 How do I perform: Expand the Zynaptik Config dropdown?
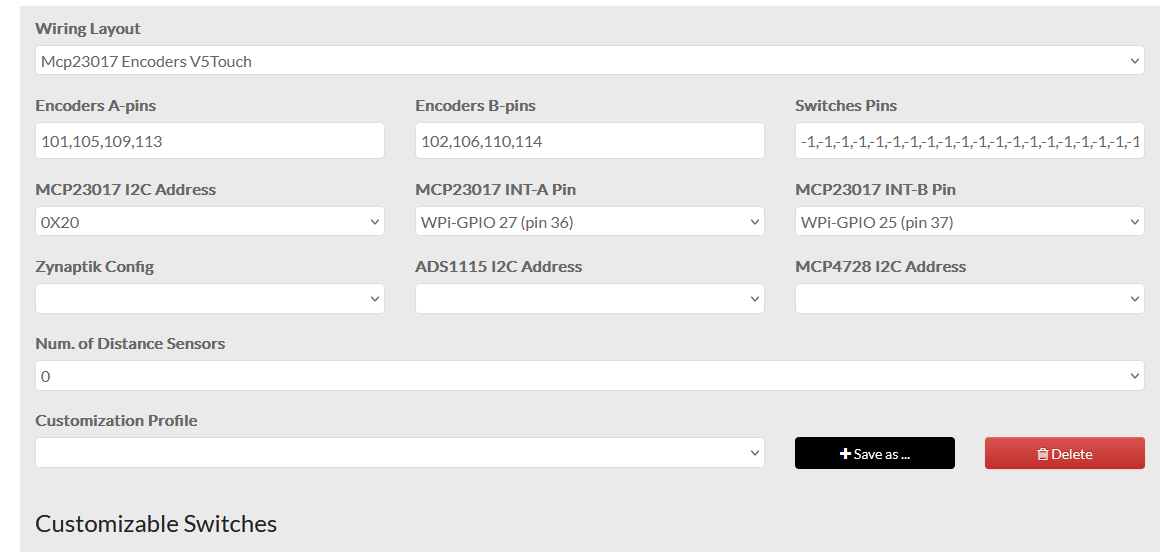click(x=209, y=299)
